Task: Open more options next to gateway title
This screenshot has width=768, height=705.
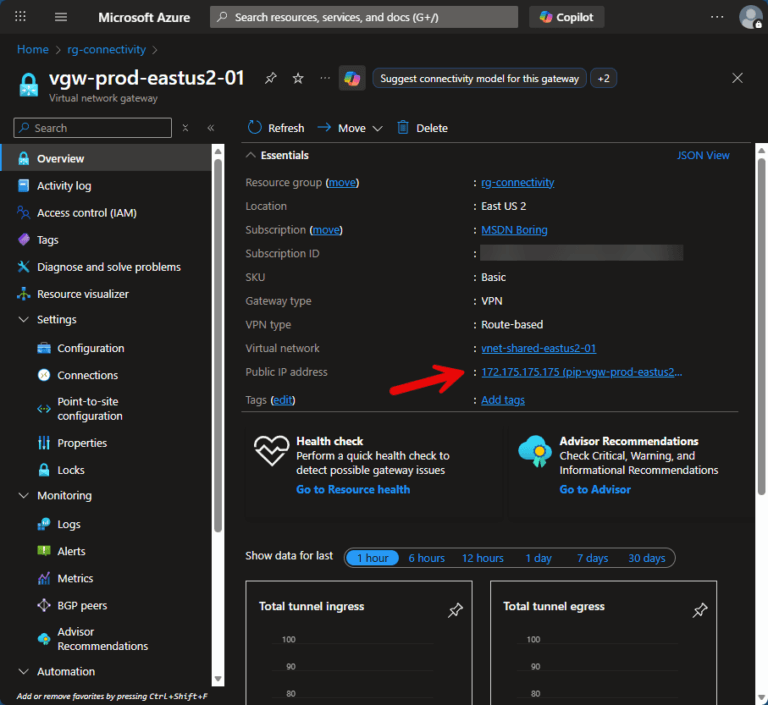Action: [x=325, y=78]
